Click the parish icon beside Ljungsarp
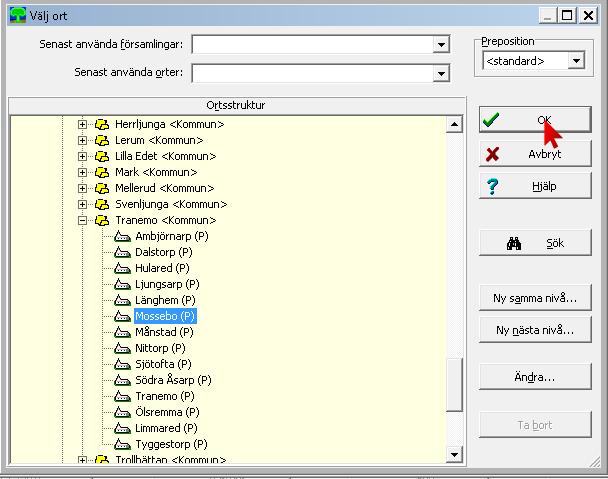 pyautogui.click(x=123, y=284)
